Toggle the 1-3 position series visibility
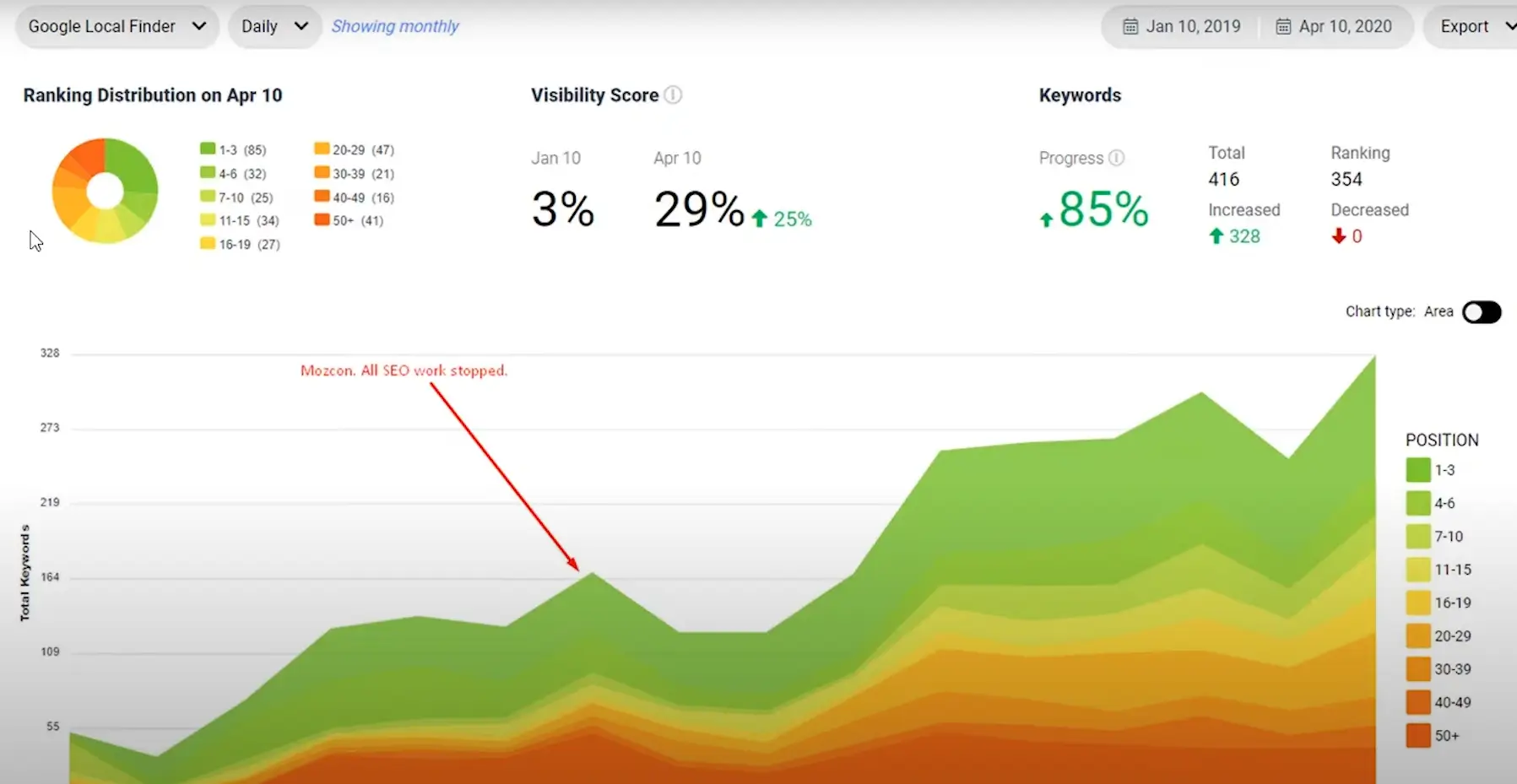 click(x=1418, y=469)
